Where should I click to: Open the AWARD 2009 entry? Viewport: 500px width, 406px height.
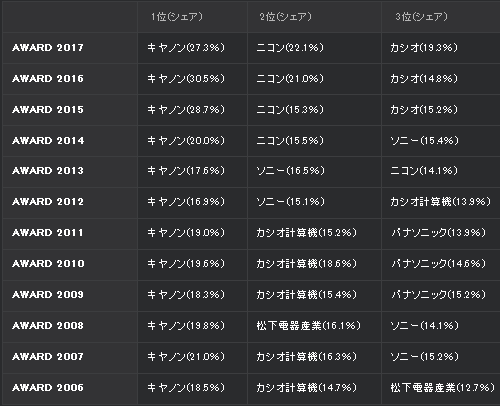(48, 295)
